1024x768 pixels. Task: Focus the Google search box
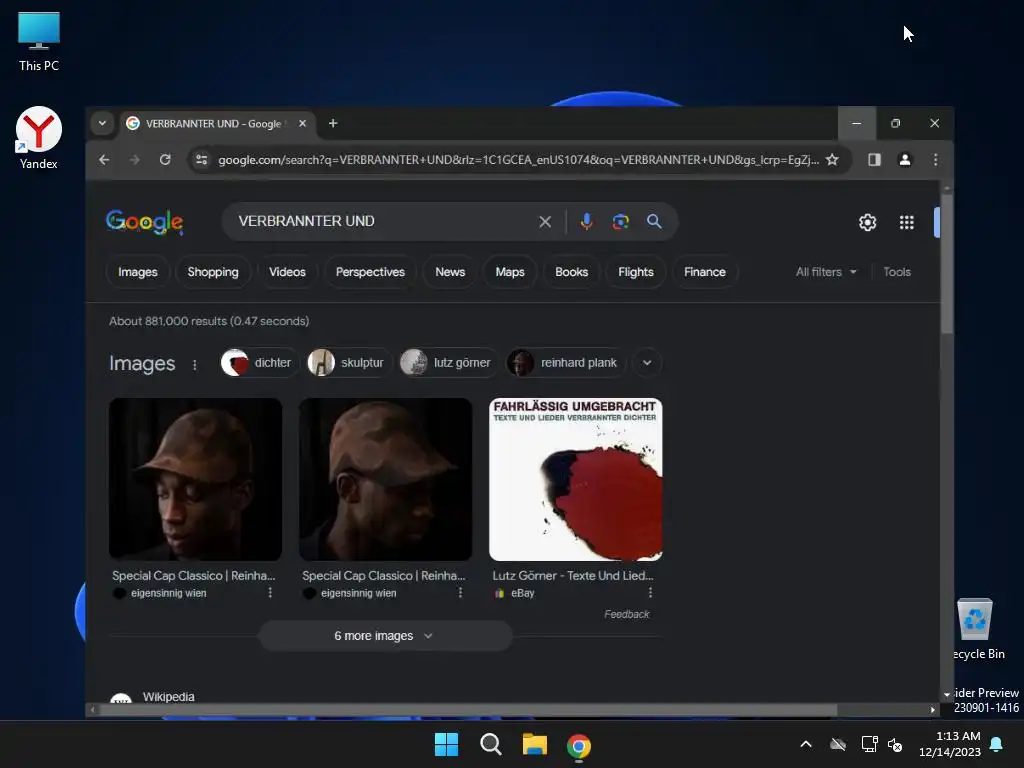coord(385,221)
